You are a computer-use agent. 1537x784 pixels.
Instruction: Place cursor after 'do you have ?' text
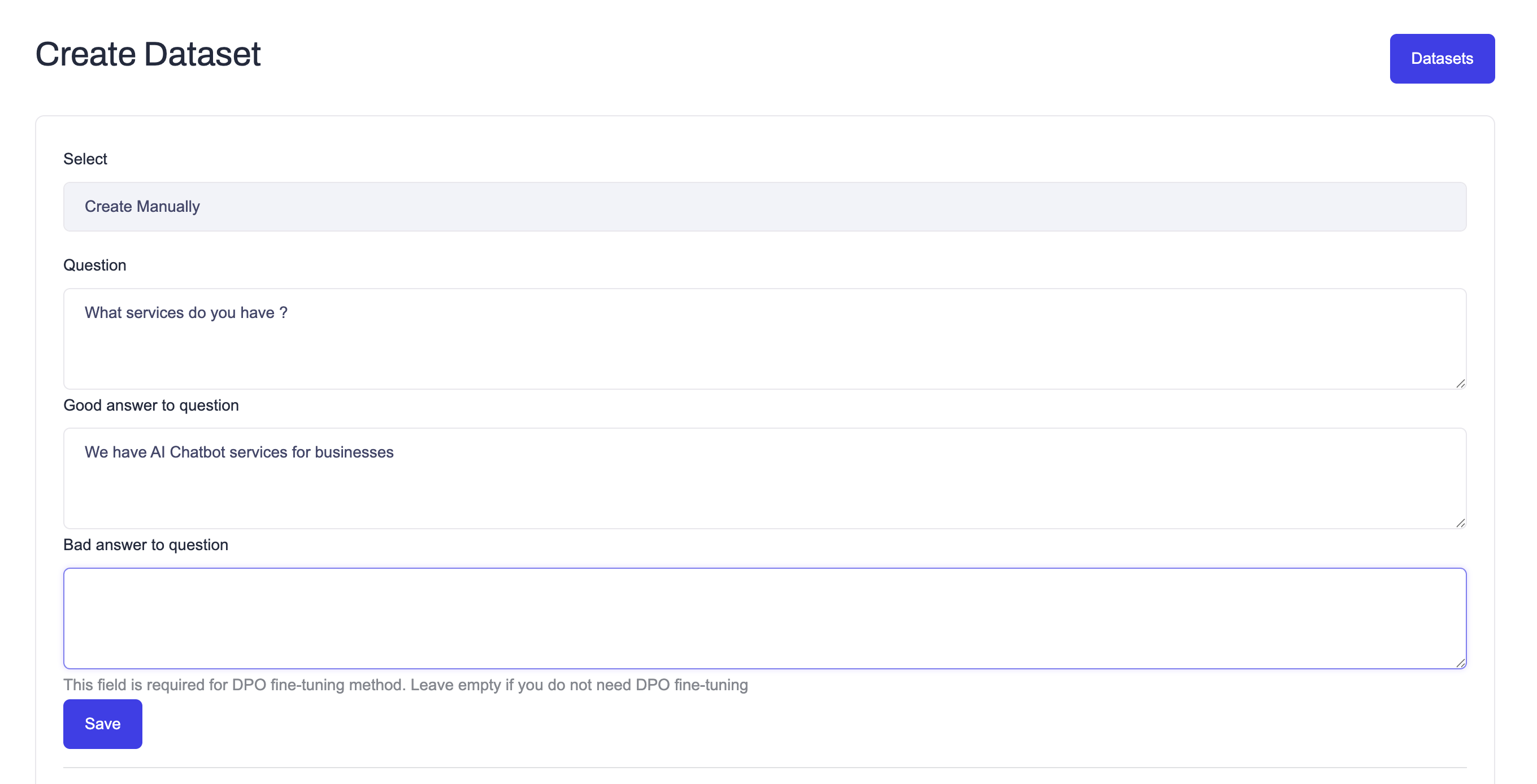tap(289, 312)
